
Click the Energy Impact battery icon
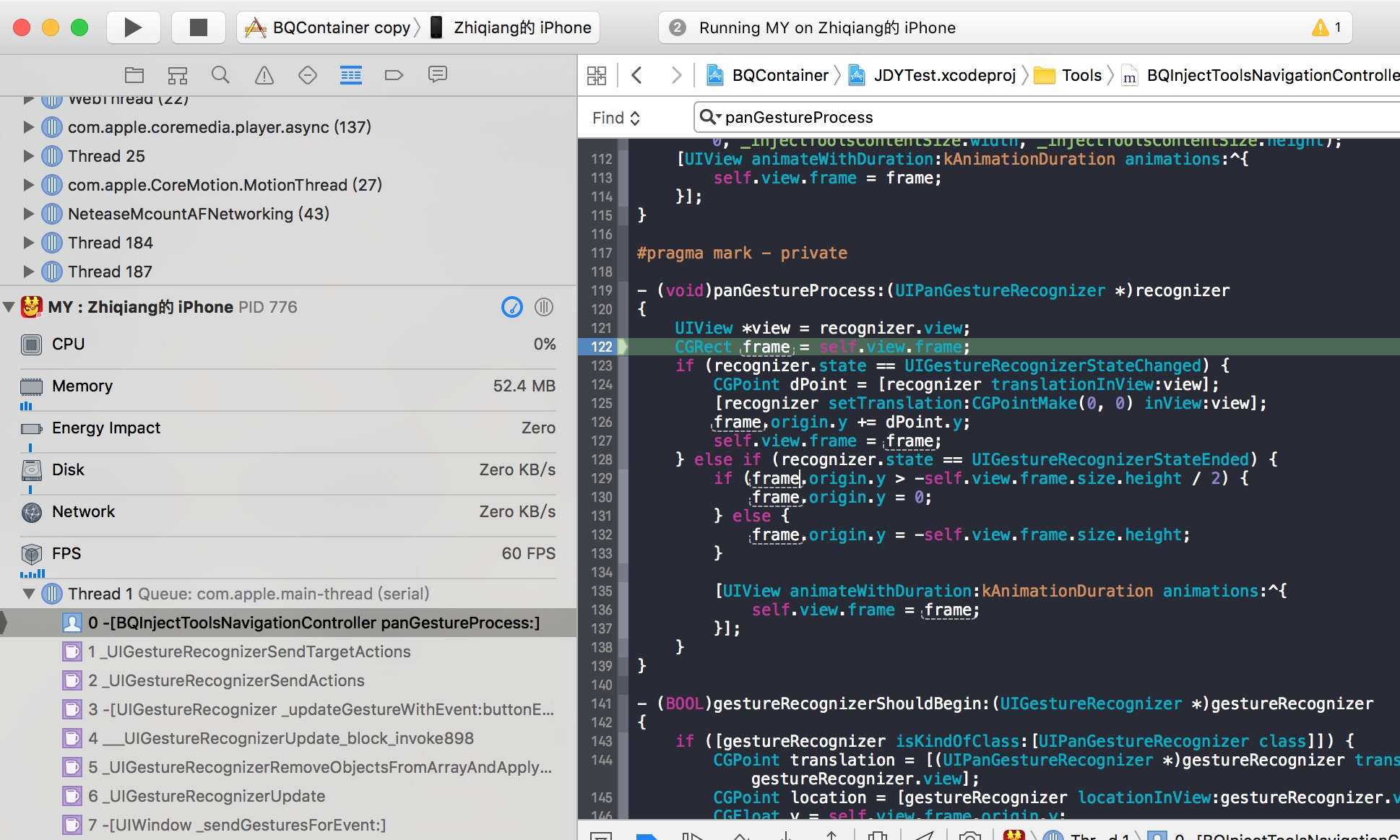(x=31, y=429)
